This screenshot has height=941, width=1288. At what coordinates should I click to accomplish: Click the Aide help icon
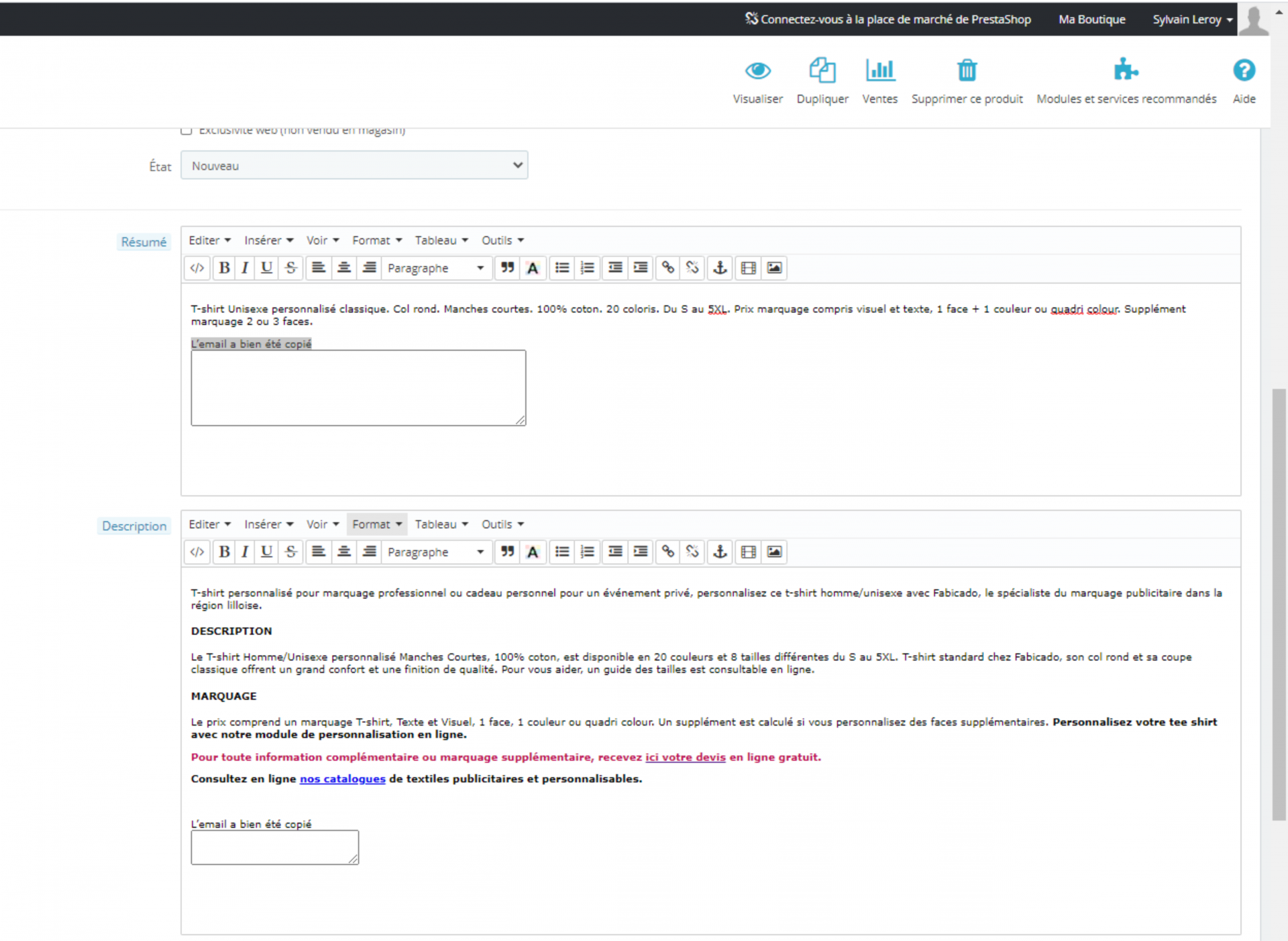click(x=1244, y=70)
